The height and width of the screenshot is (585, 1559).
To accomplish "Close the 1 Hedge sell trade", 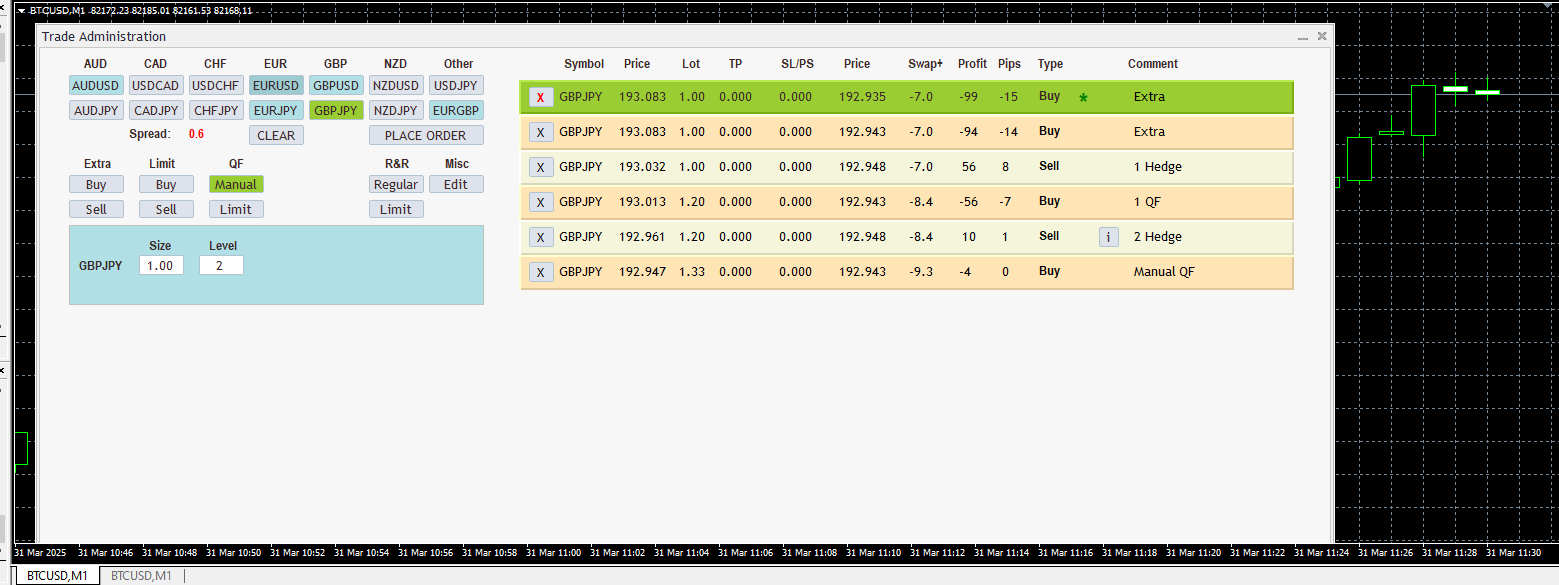I will pyautogui.click(x=541, y=167).
